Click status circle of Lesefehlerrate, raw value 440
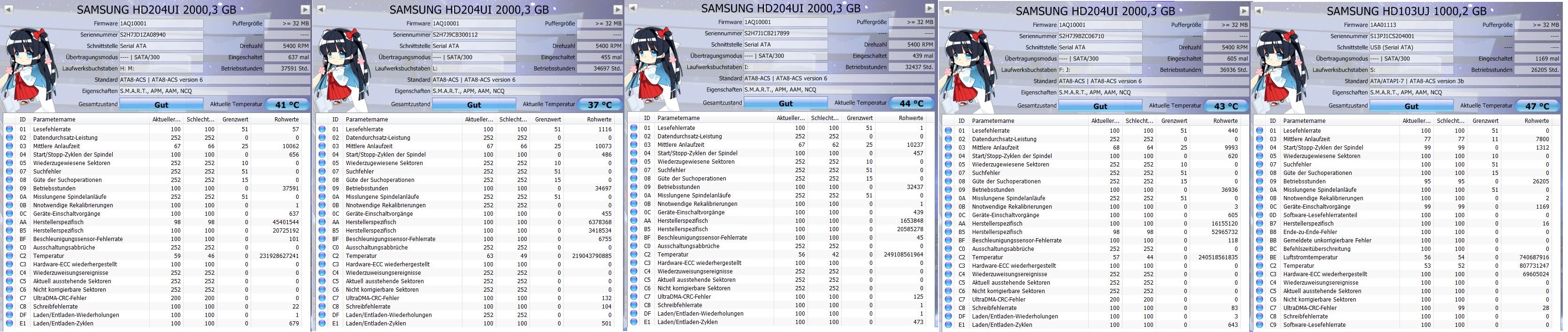This screenshot has width=1568, height=332. [x=948, y=131]
